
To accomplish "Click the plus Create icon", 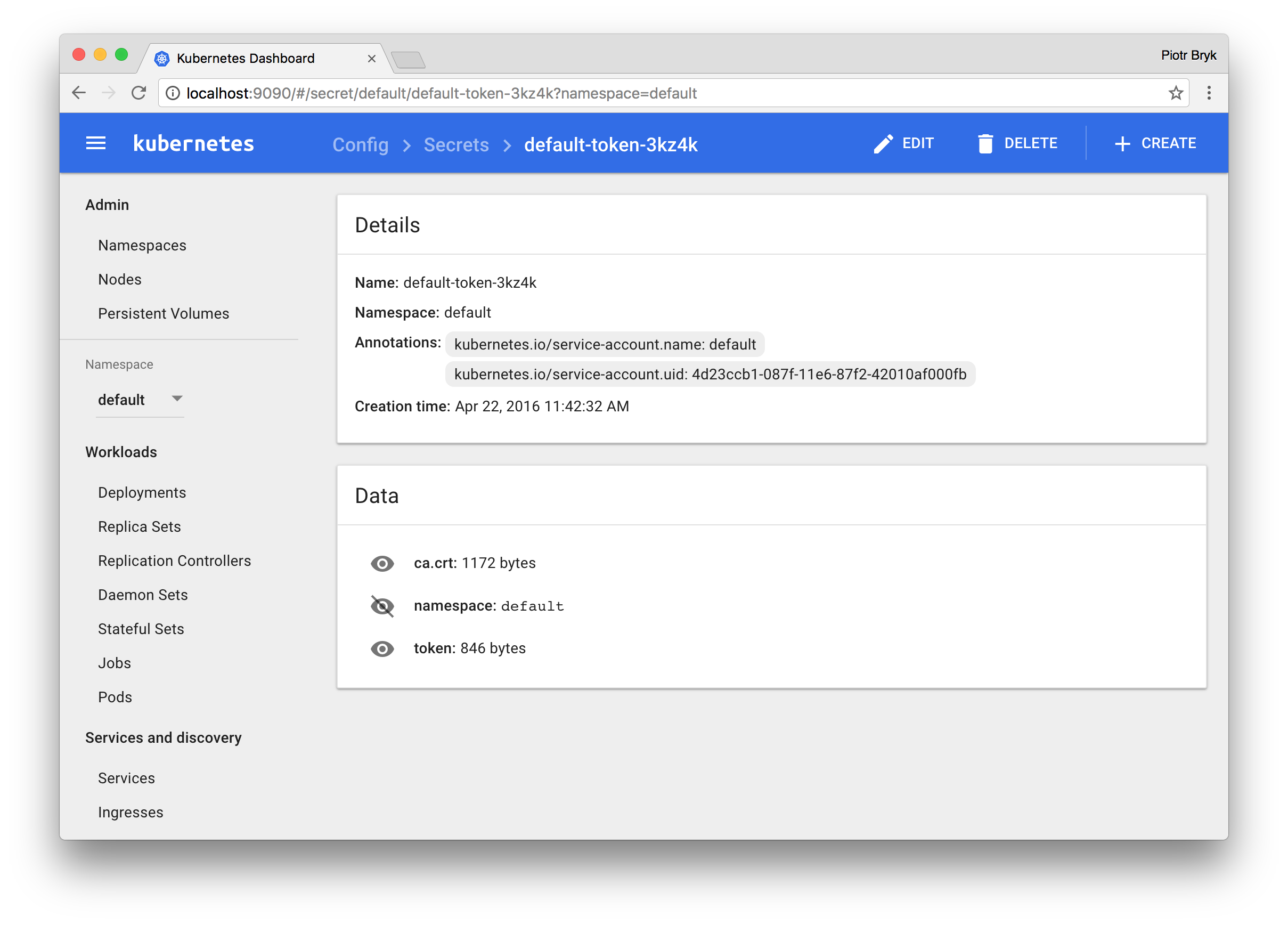I will tap(1122, 144).
